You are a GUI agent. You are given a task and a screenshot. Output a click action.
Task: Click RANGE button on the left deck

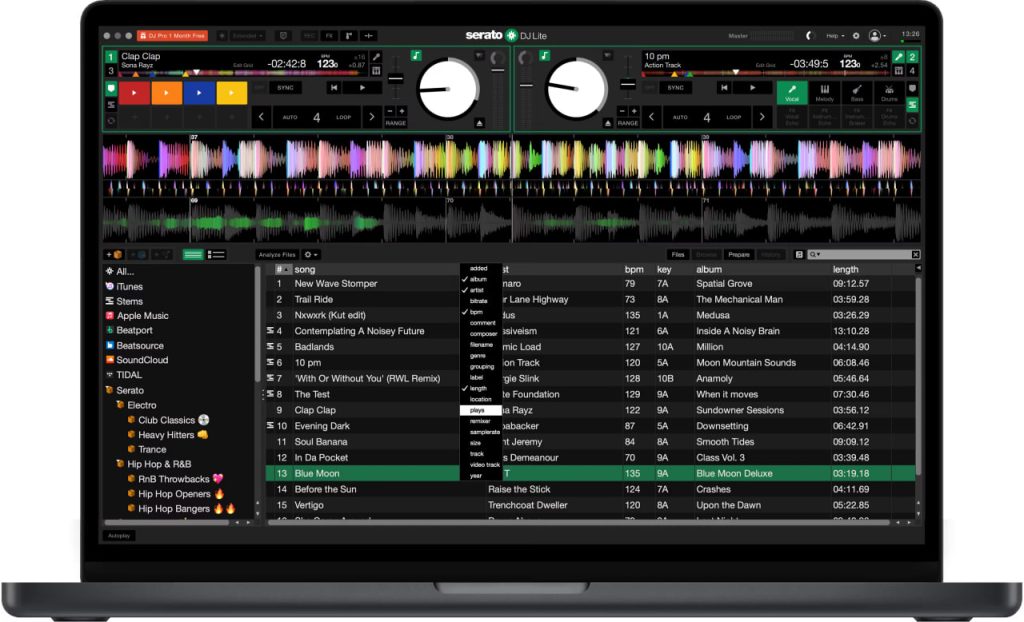click(x=395, y=123)
